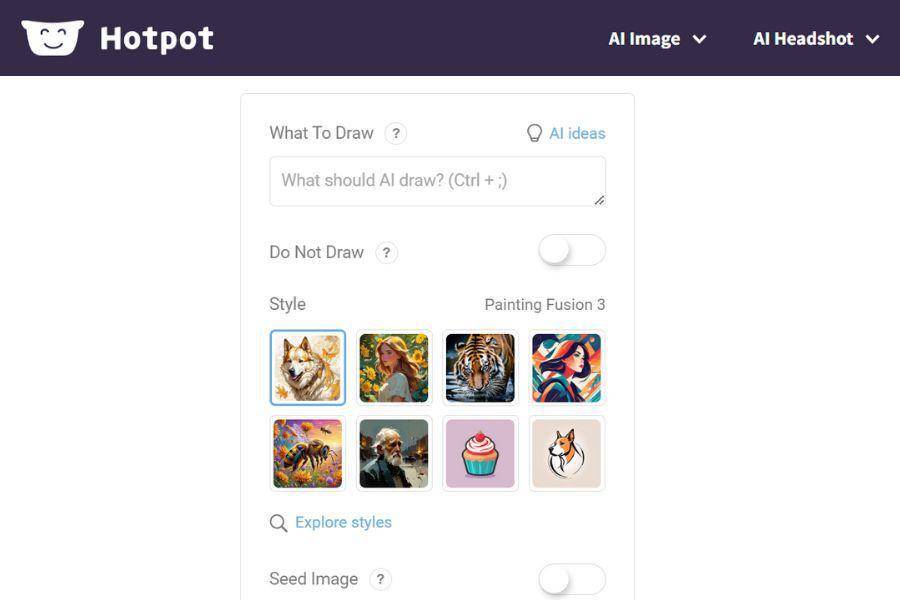The width and height of the screenshot is (900, 600).
Task: Open the What To Draw help icon
Action: point(395,133)
